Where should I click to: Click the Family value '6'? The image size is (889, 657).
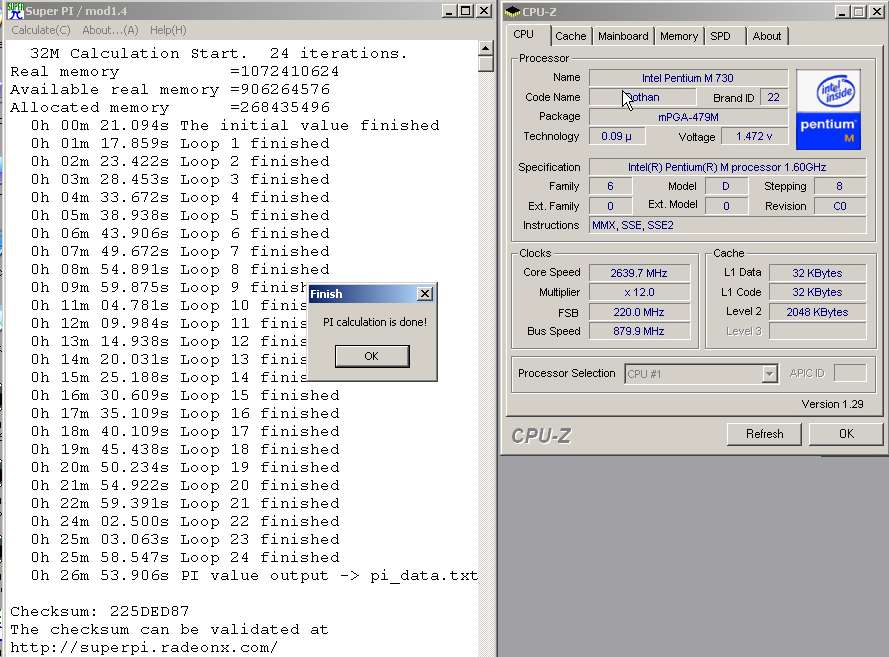tap(610, 186)
